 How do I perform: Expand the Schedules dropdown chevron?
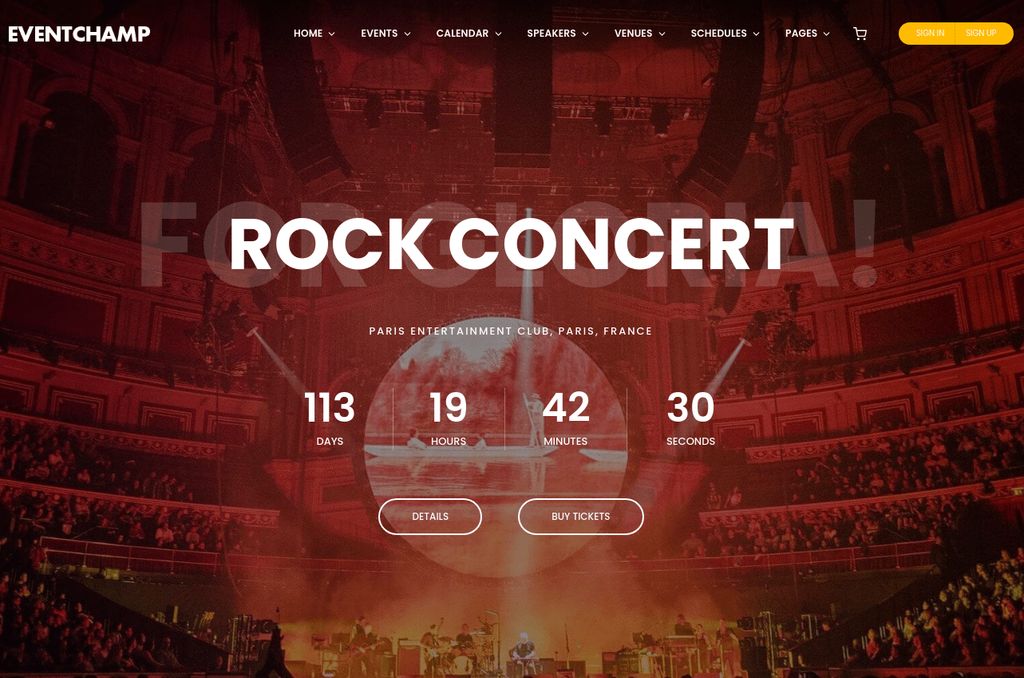tap(756, 34)
